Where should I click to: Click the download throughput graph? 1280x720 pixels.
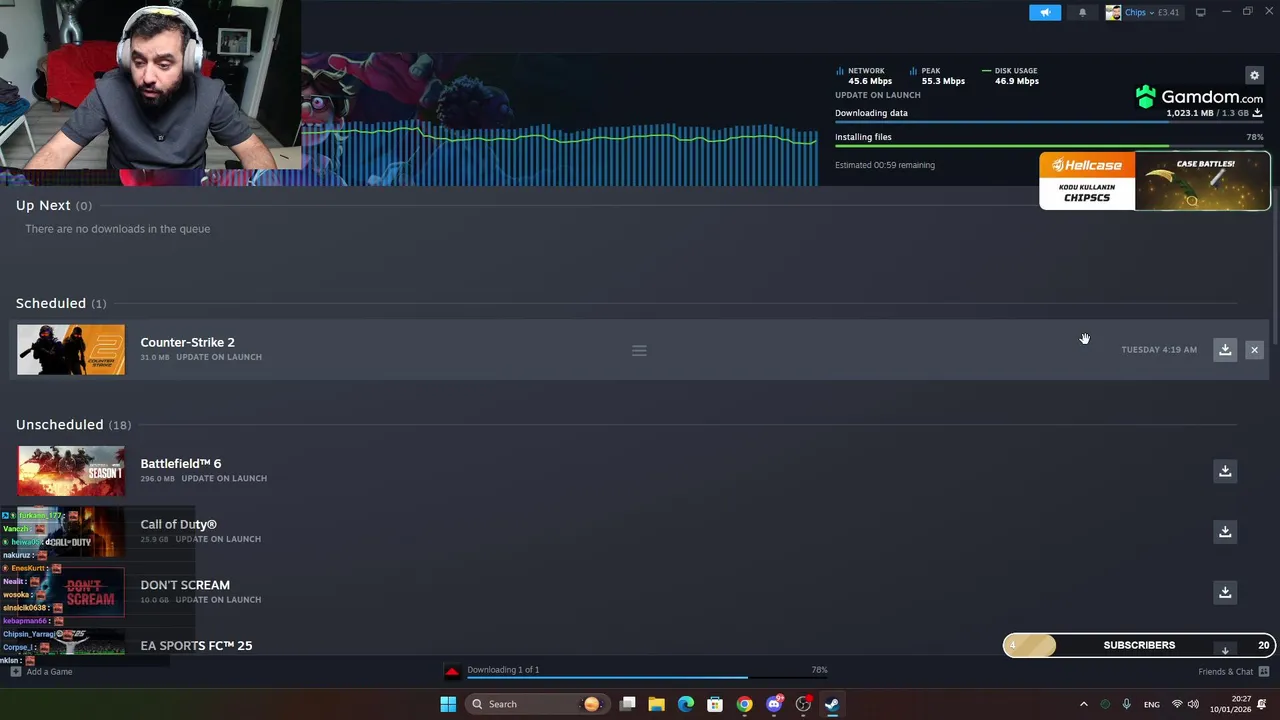[x=560, y=152]
